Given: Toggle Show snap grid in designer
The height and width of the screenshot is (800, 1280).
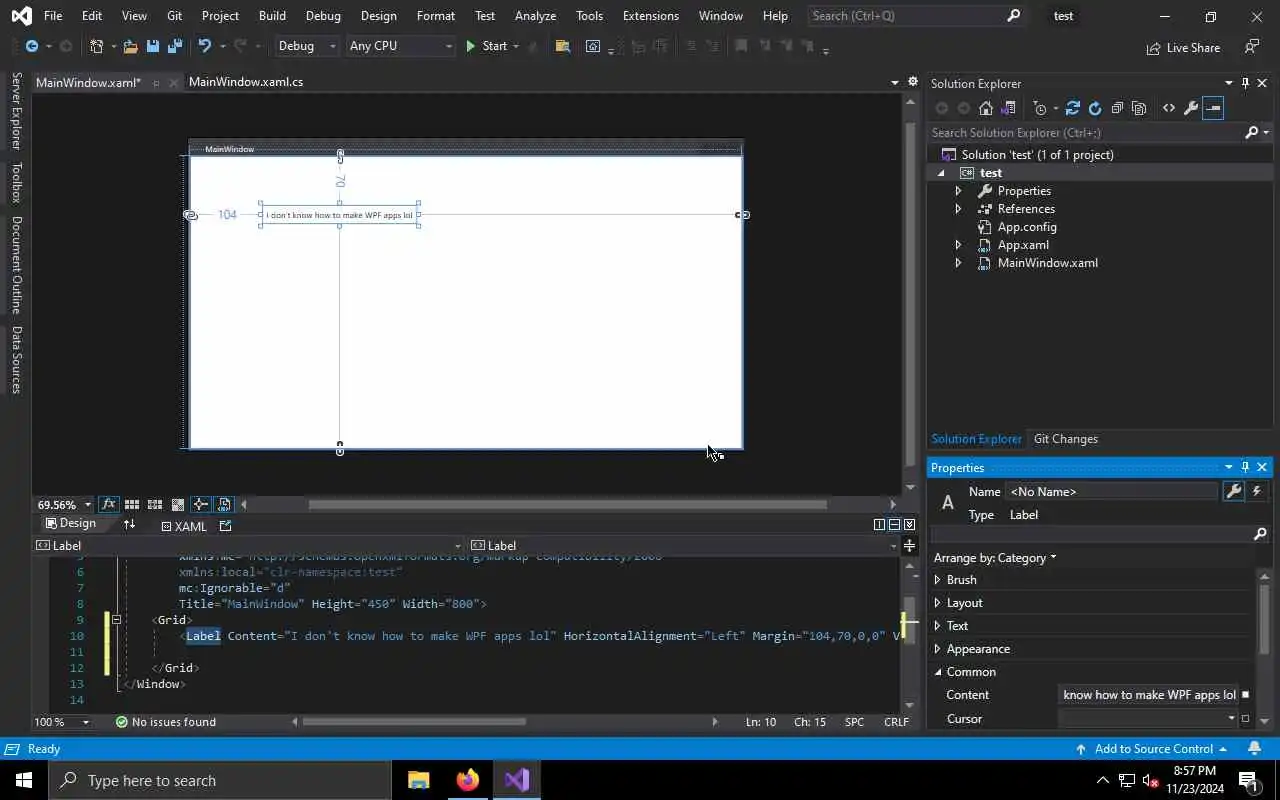Looking at the screenshot, I should (131, 504).
